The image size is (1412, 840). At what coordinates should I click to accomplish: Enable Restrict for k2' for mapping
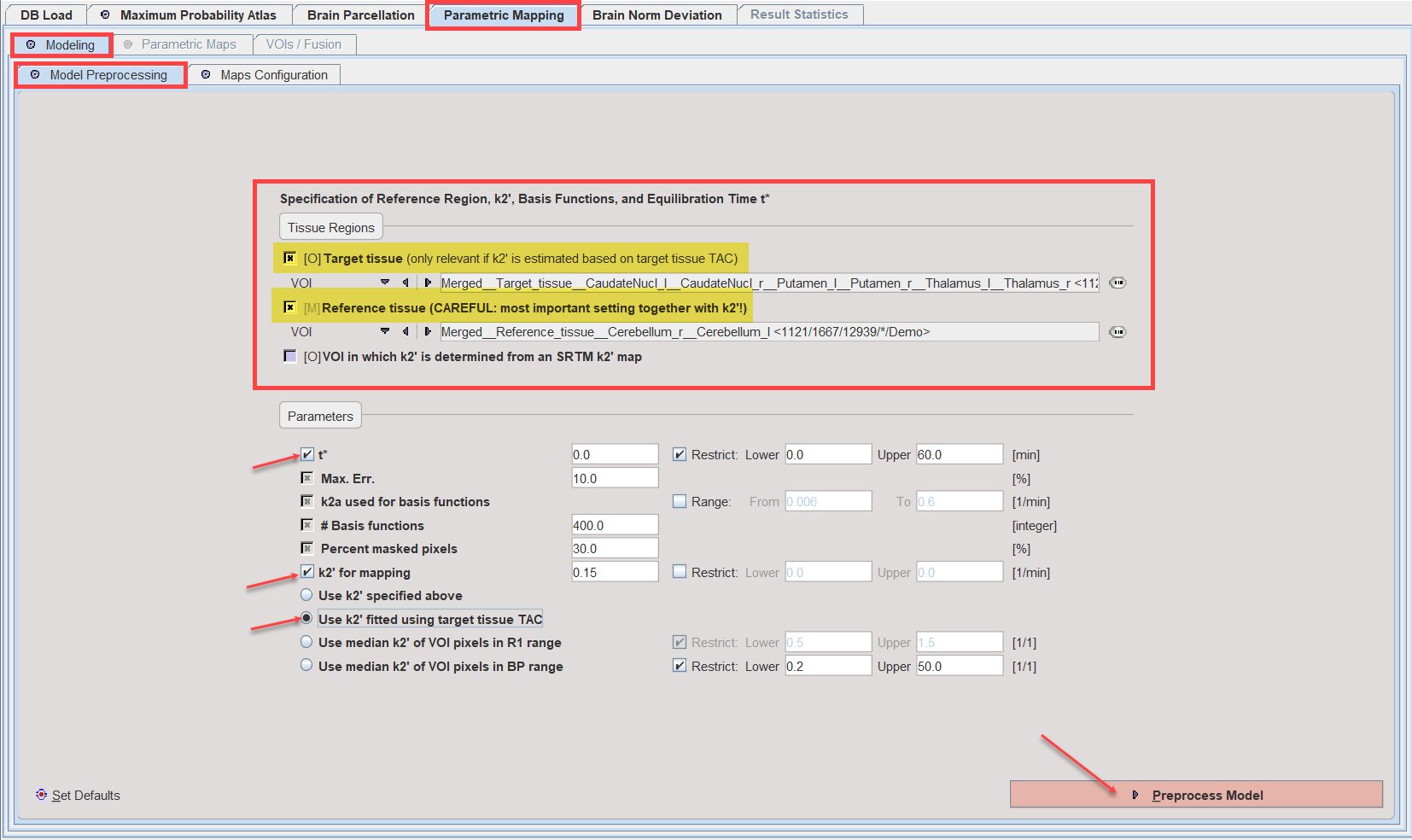coord(680,572)
